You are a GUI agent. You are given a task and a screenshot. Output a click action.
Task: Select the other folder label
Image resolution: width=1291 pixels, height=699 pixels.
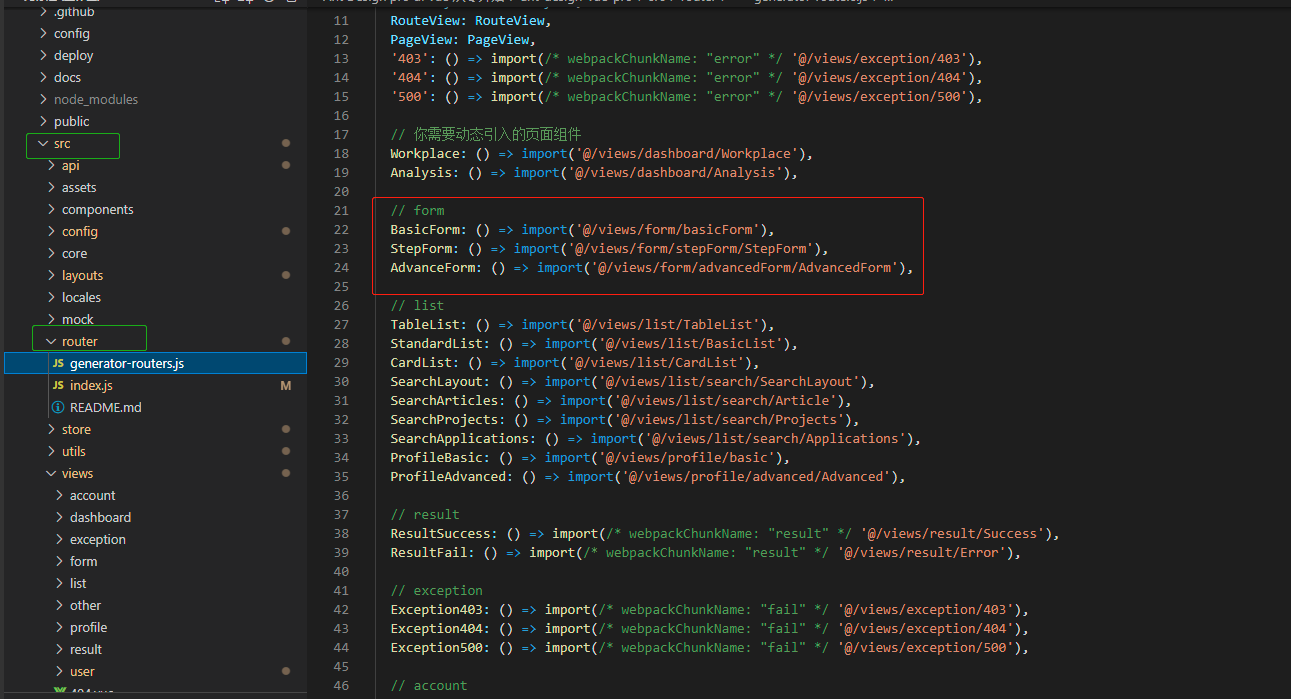coord(86,605)
